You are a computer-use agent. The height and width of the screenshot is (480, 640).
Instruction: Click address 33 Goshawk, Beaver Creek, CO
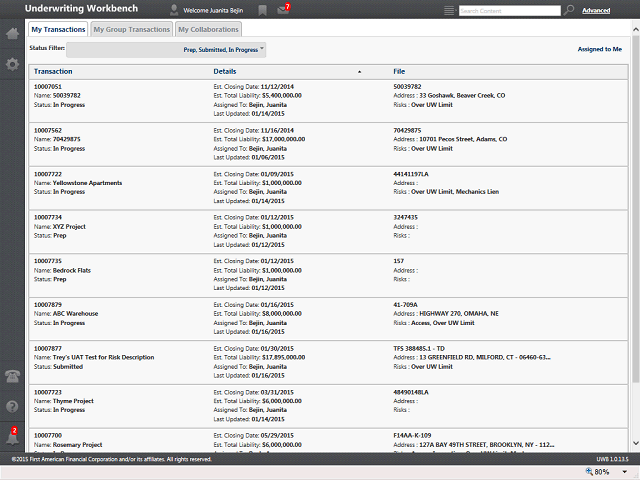[x=462, y=96]
